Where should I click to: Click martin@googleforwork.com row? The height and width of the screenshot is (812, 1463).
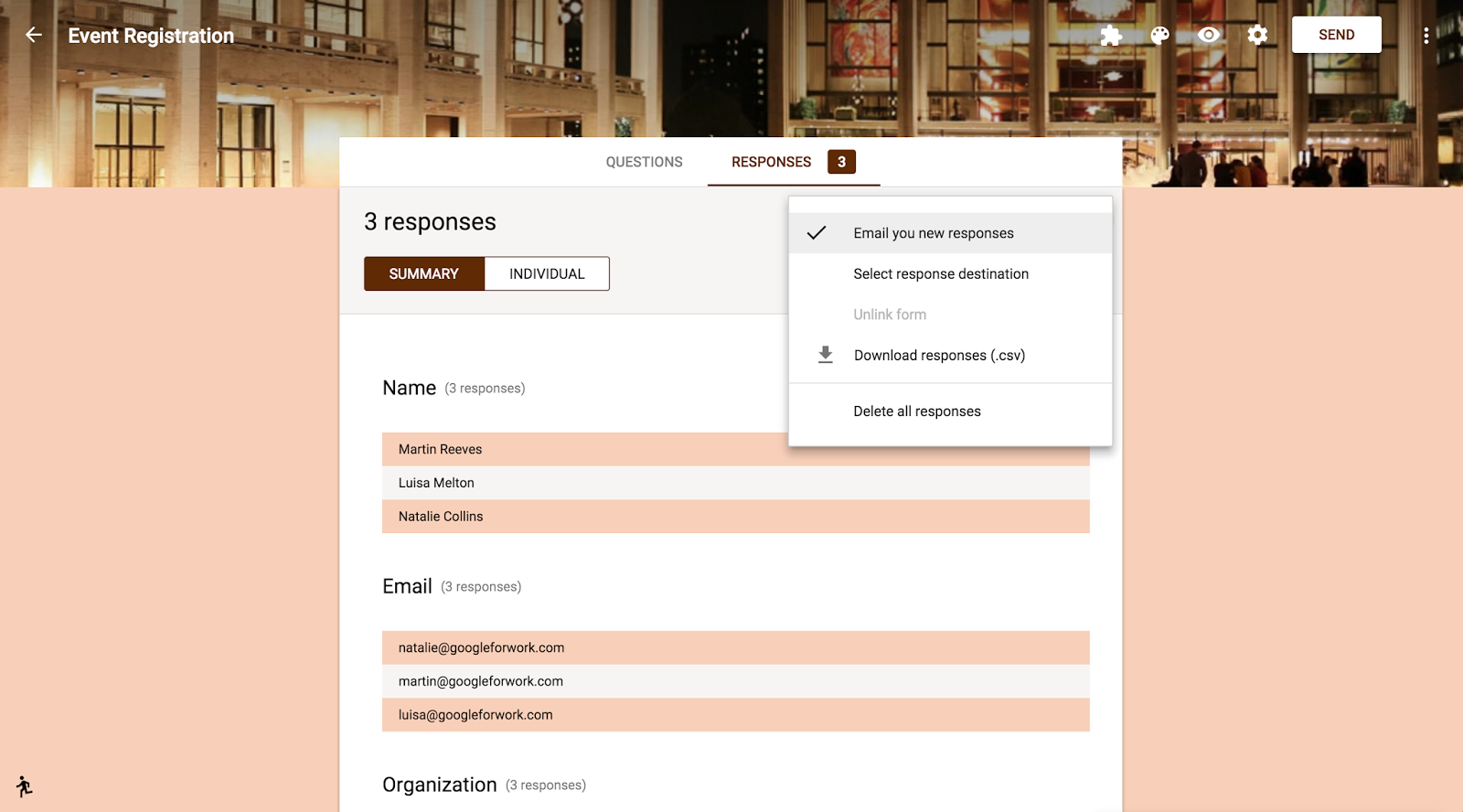tap(736, 681)
